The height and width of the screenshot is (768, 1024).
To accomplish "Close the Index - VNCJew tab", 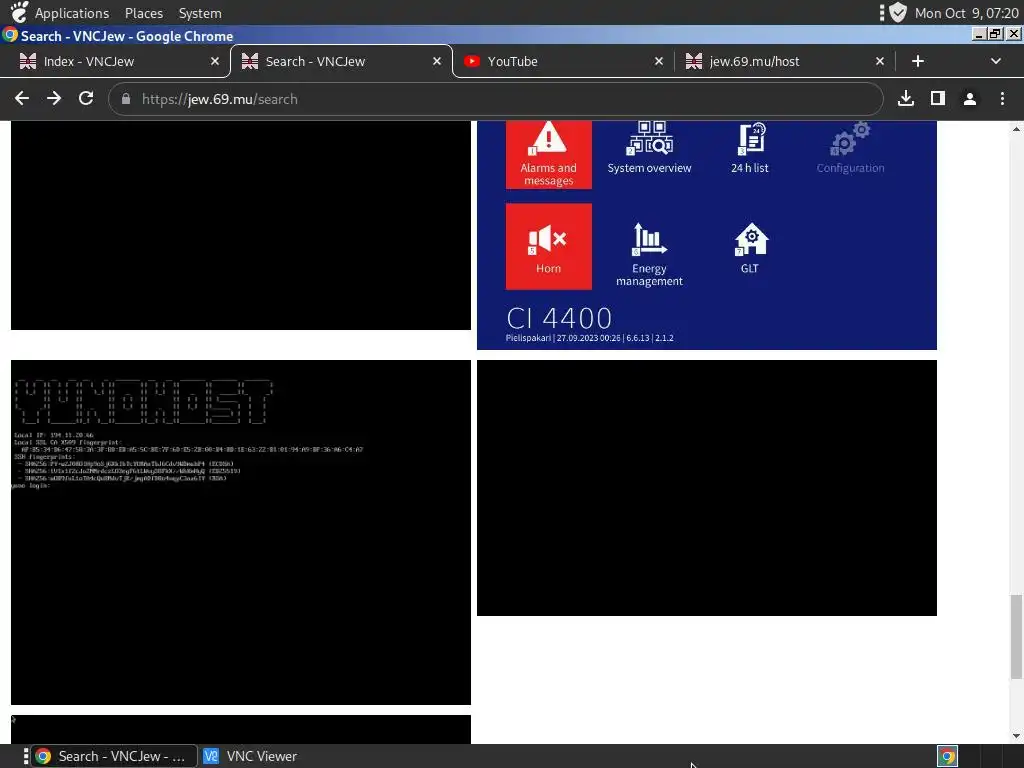I will [215, 61].
